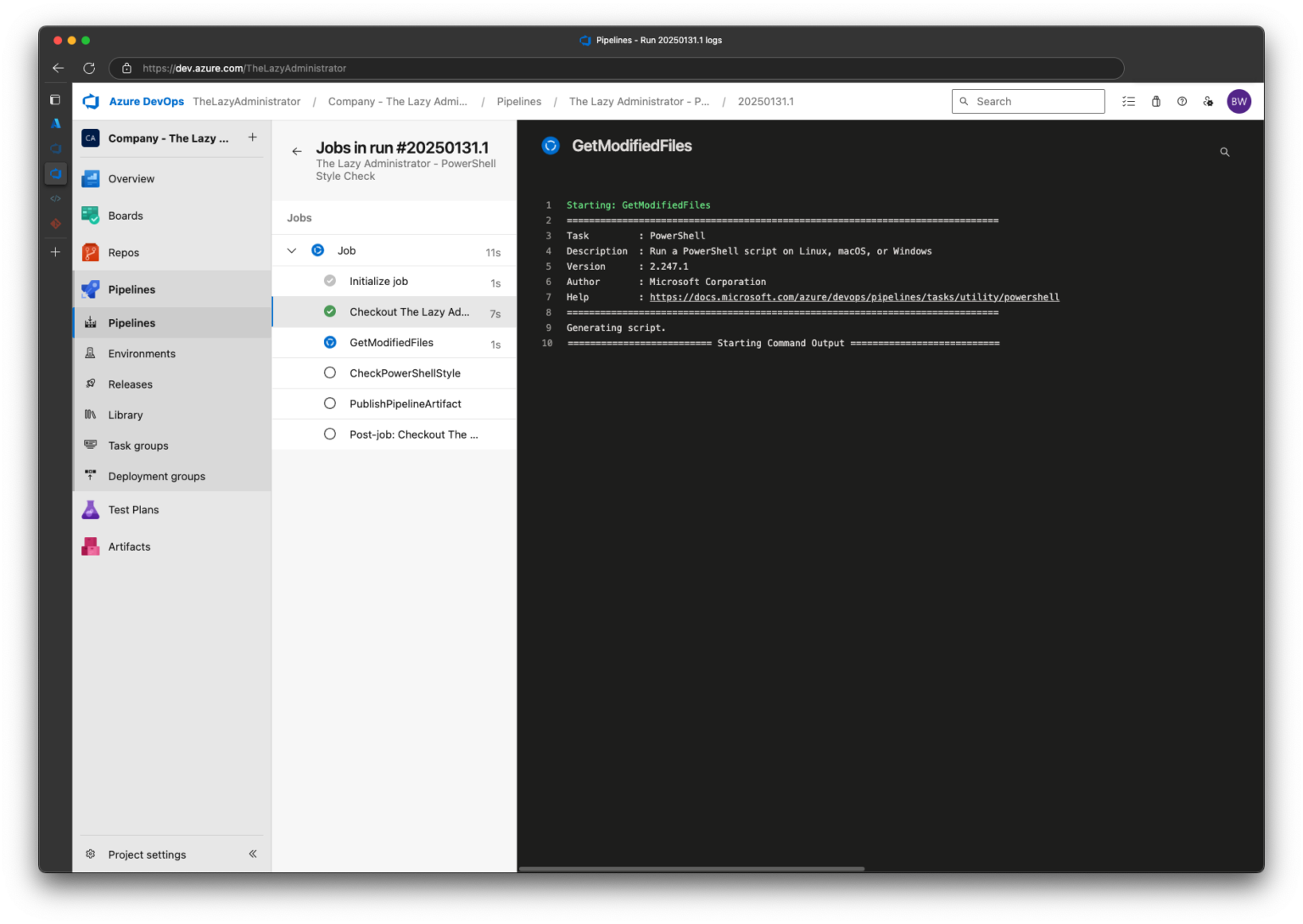This screenshot has width=1303, height=924.
Task: Open the work items checklist icon in the header
Action: (1128, 102)
